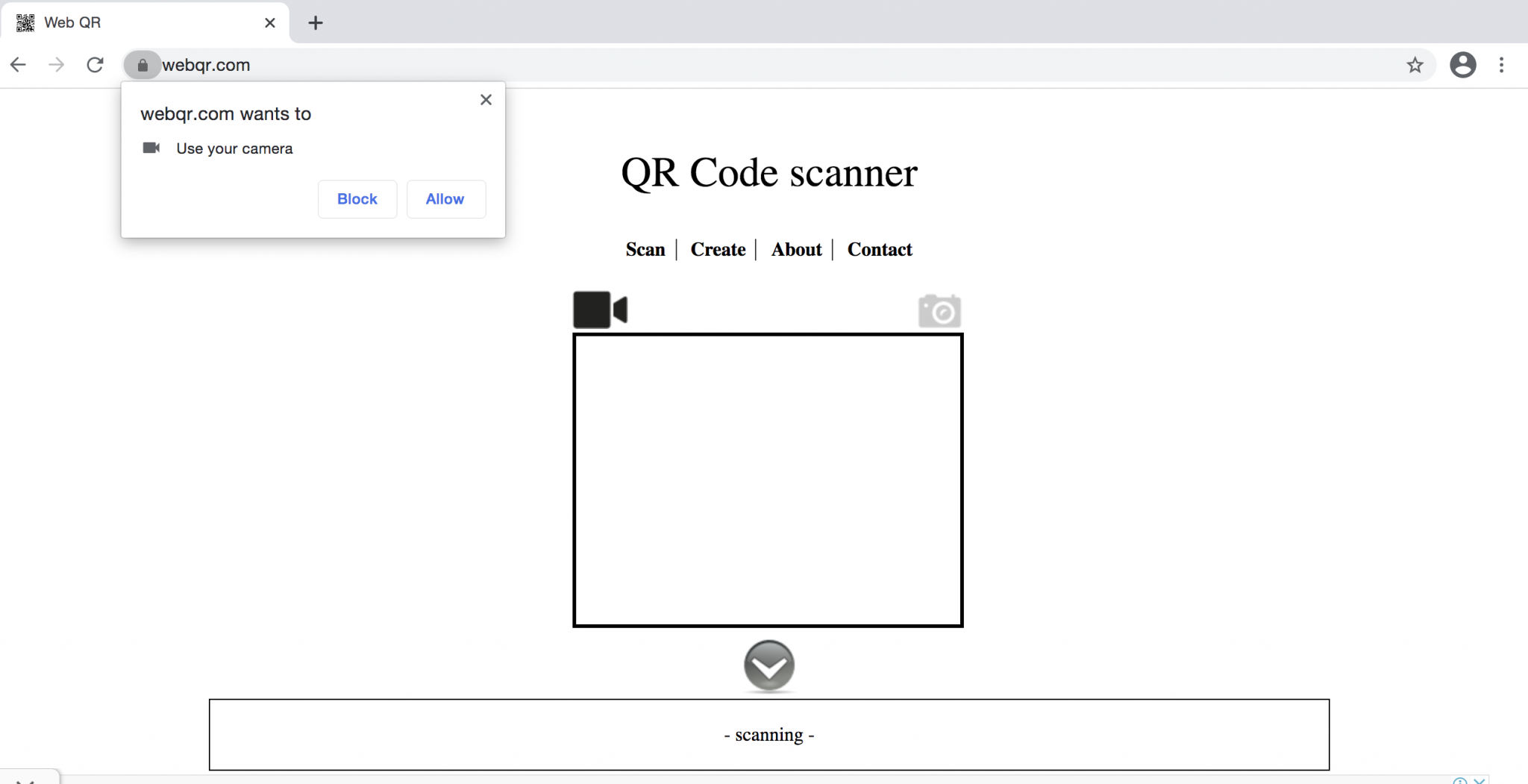Select the snapshot camera icon
The height and width of the screenshot is (784, 1528).
pyautogui.click(x=940, y=310)
